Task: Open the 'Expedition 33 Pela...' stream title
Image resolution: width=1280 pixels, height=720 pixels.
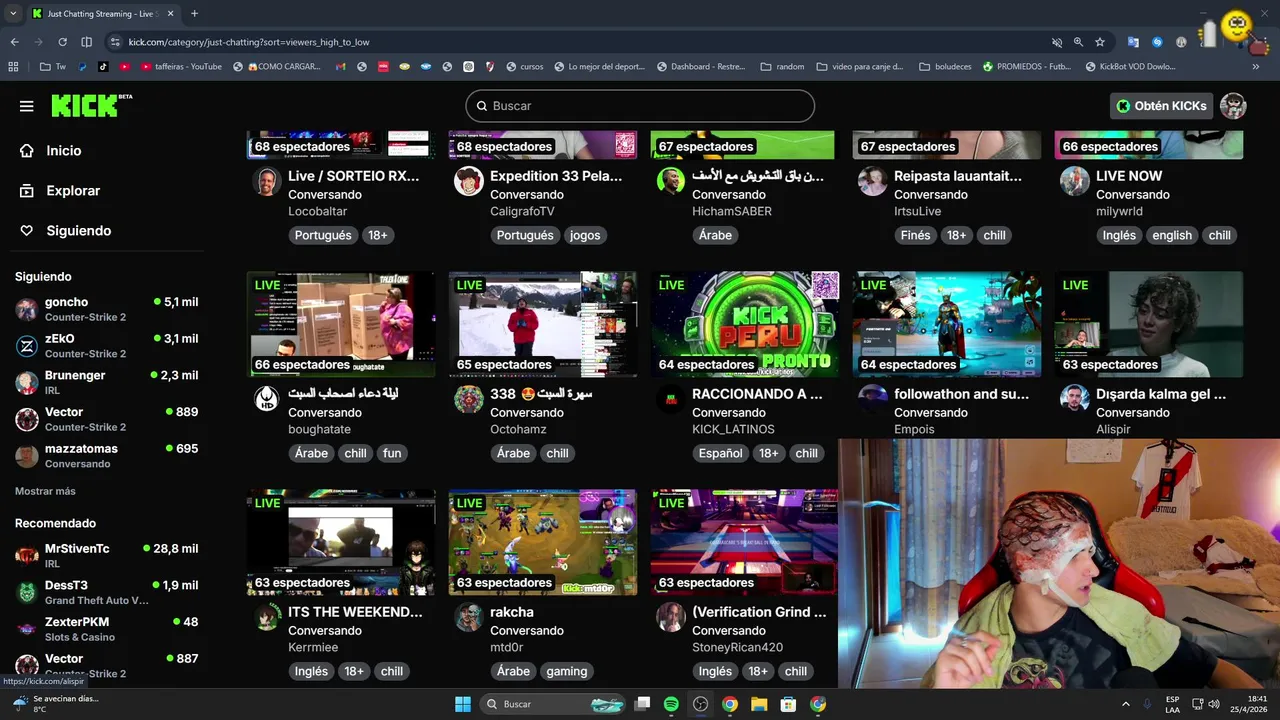Action: click(556, 176)
